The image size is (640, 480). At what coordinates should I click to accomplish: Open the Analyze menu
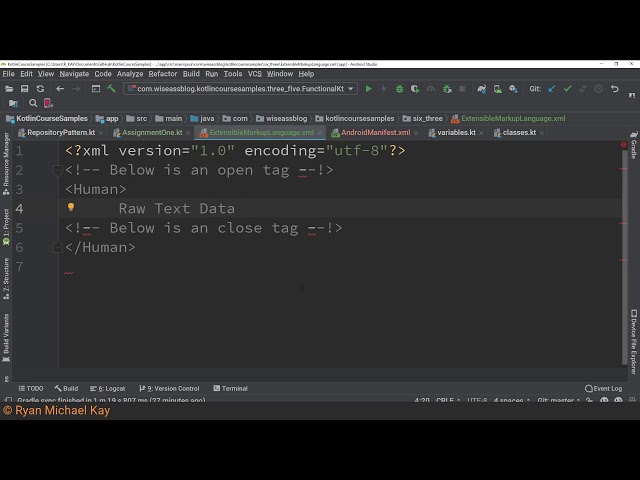130,74
